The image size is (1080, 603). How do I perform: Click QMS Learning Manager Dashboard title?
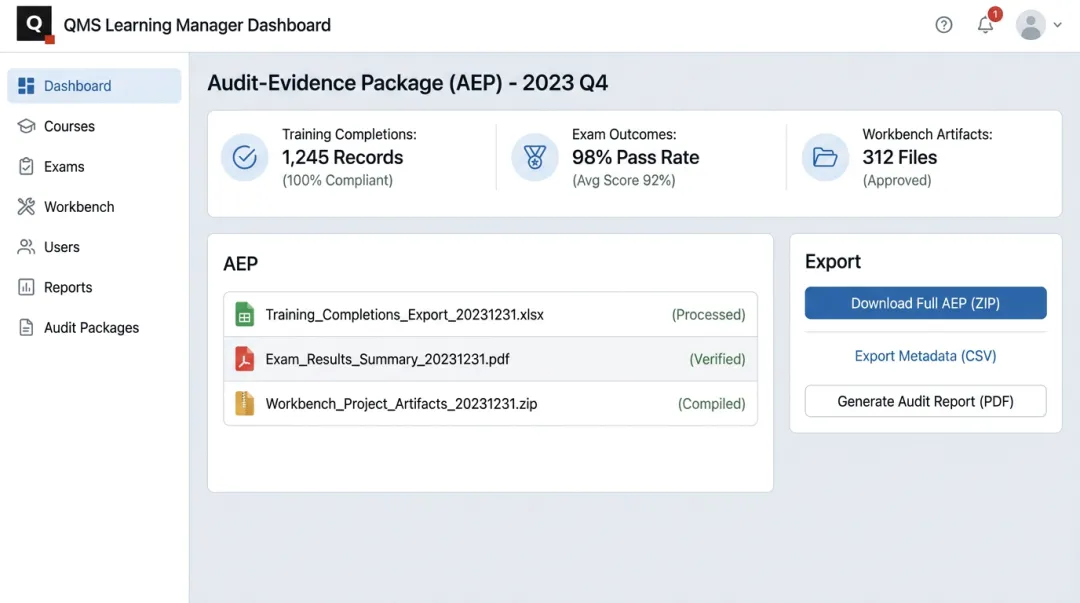point(197,25)
